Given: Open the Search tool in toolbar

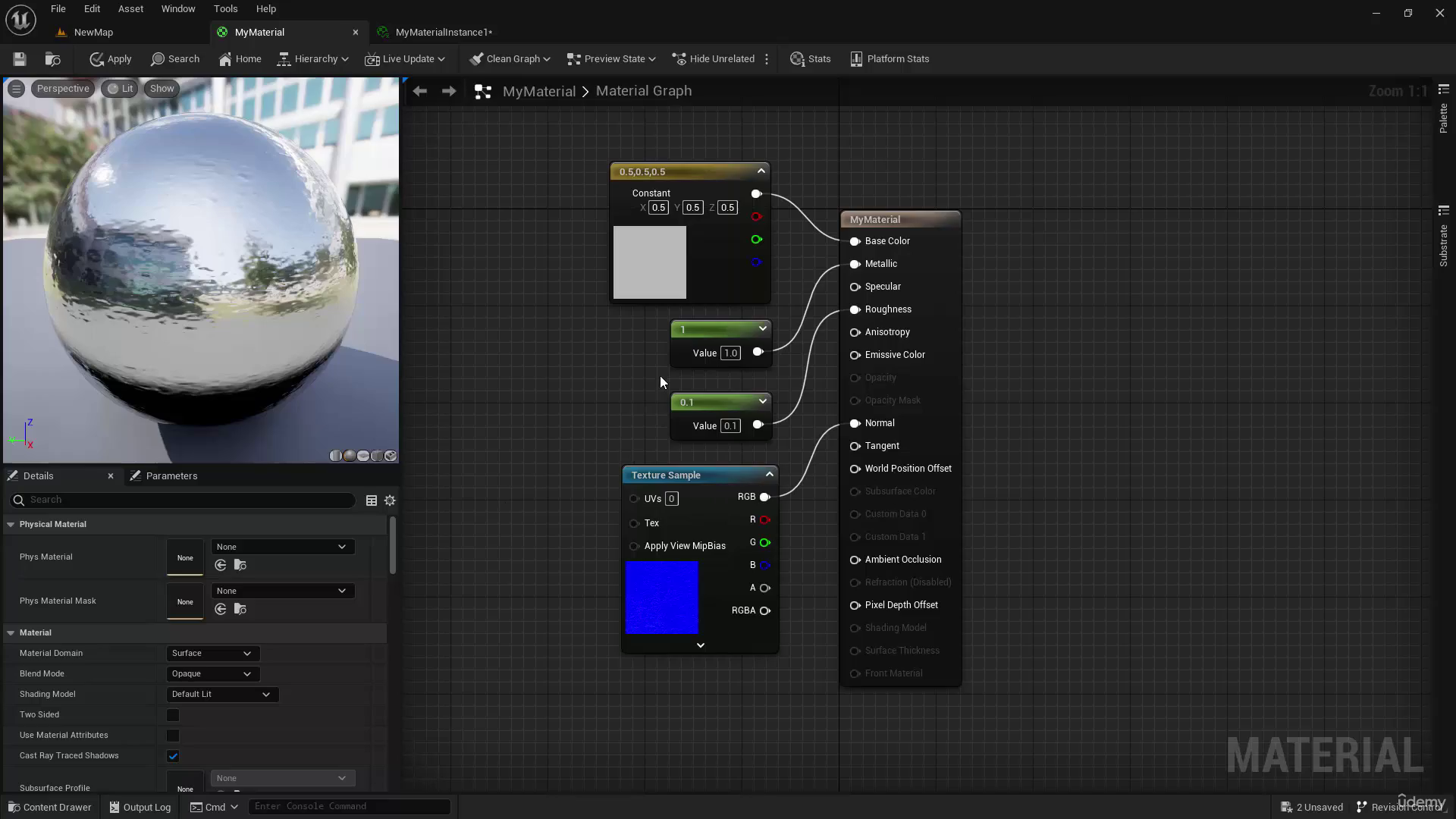Looking at the screenshot, I should pyautogui.click(x=175, y=59).
